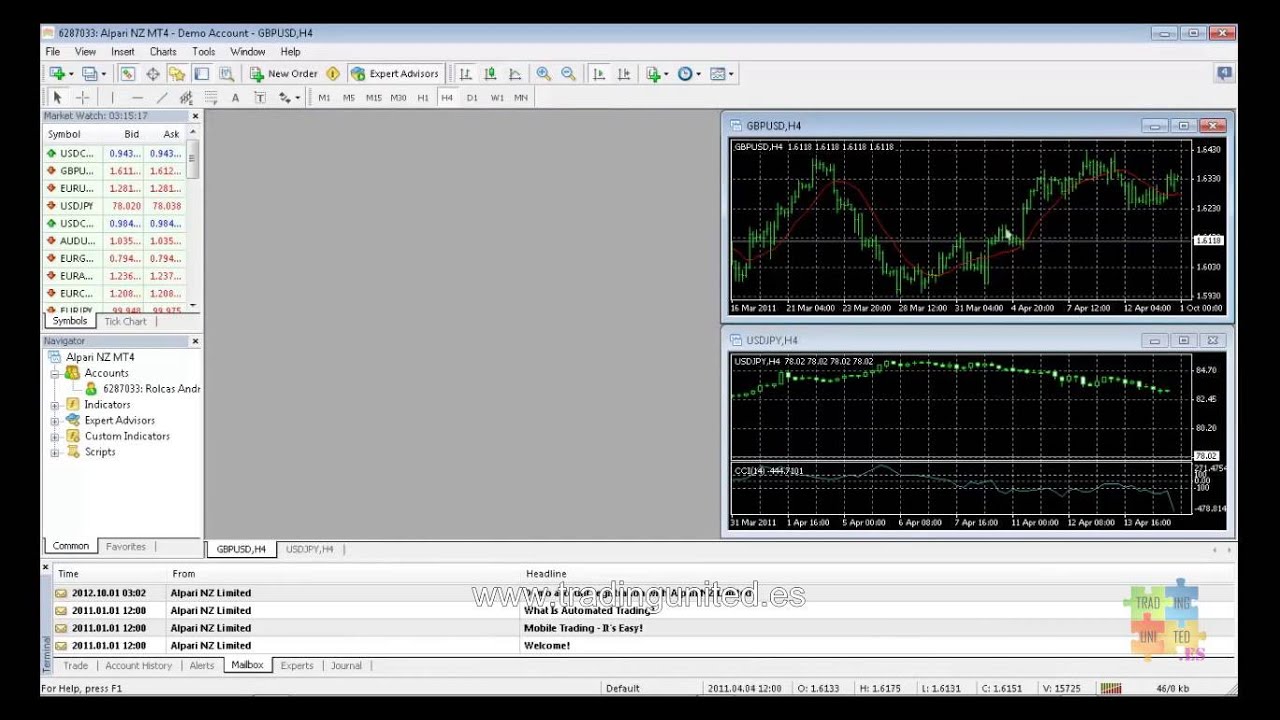Collapse the Accounts tree node

55,373
